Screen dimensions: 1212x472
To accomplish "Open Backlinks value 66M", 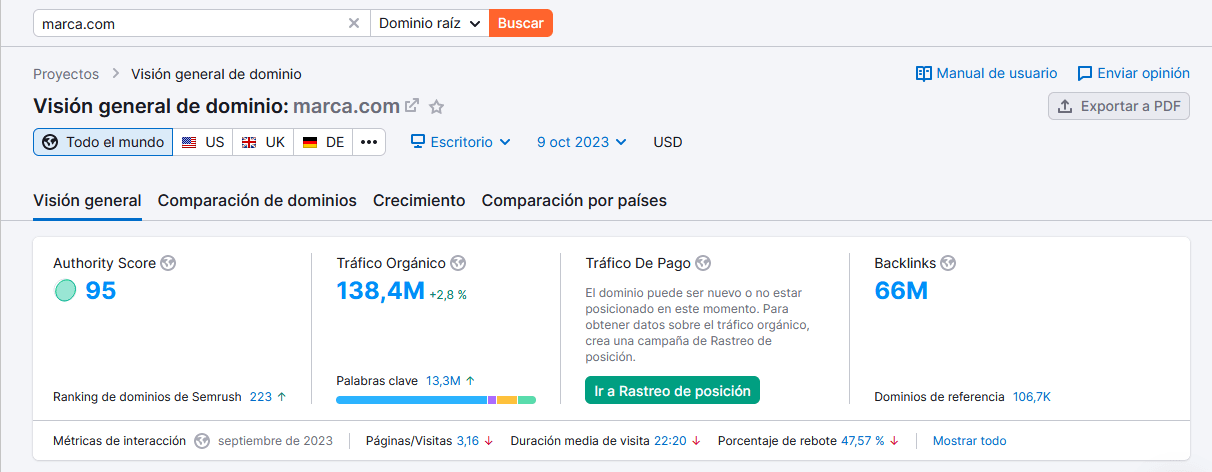I will click(x=901, y=291).
